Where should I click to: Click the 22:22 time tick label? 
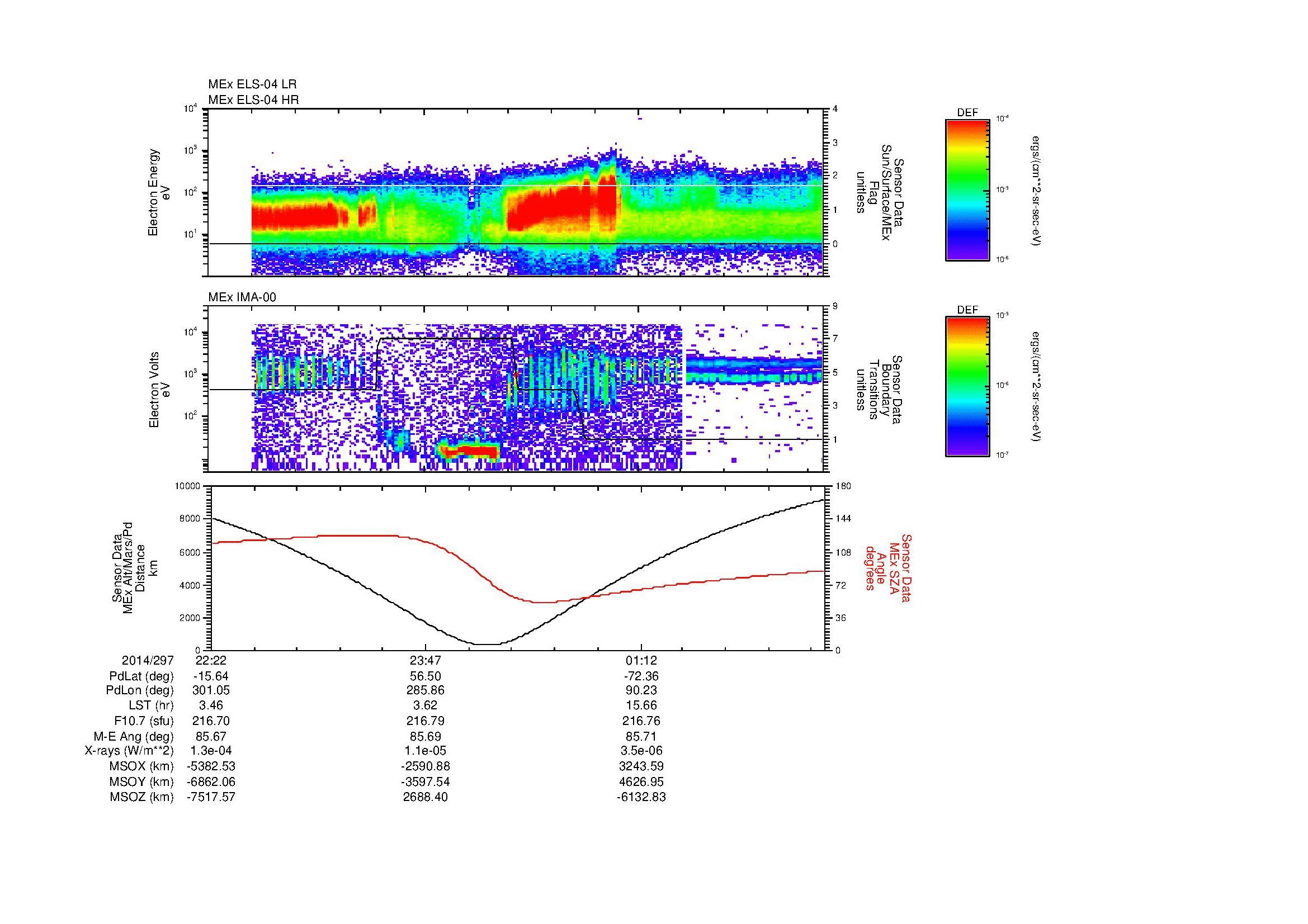point(211,660)
